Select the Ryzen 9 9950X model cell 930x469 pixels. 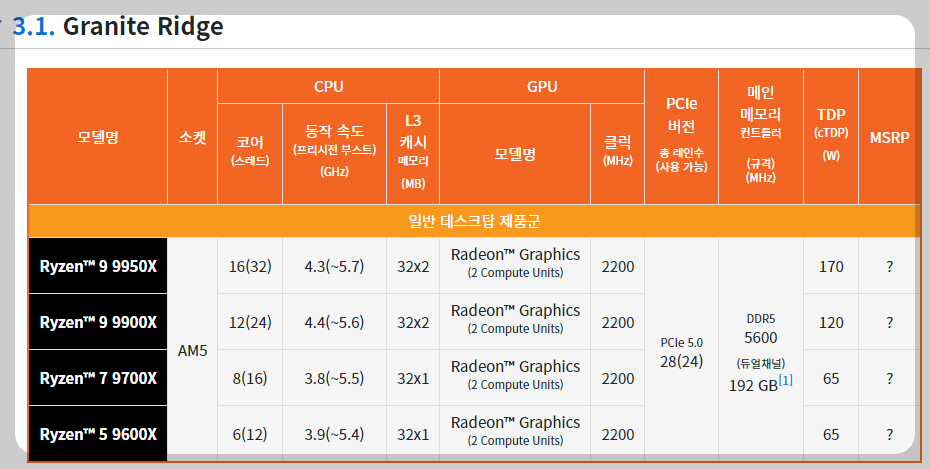tap(98, 266)
